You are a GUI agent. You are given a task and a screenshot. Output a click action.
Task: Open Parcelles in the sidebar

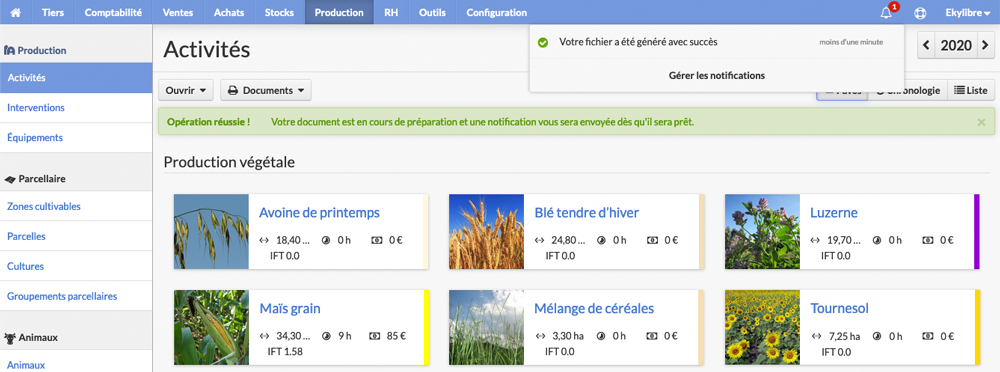76,236
